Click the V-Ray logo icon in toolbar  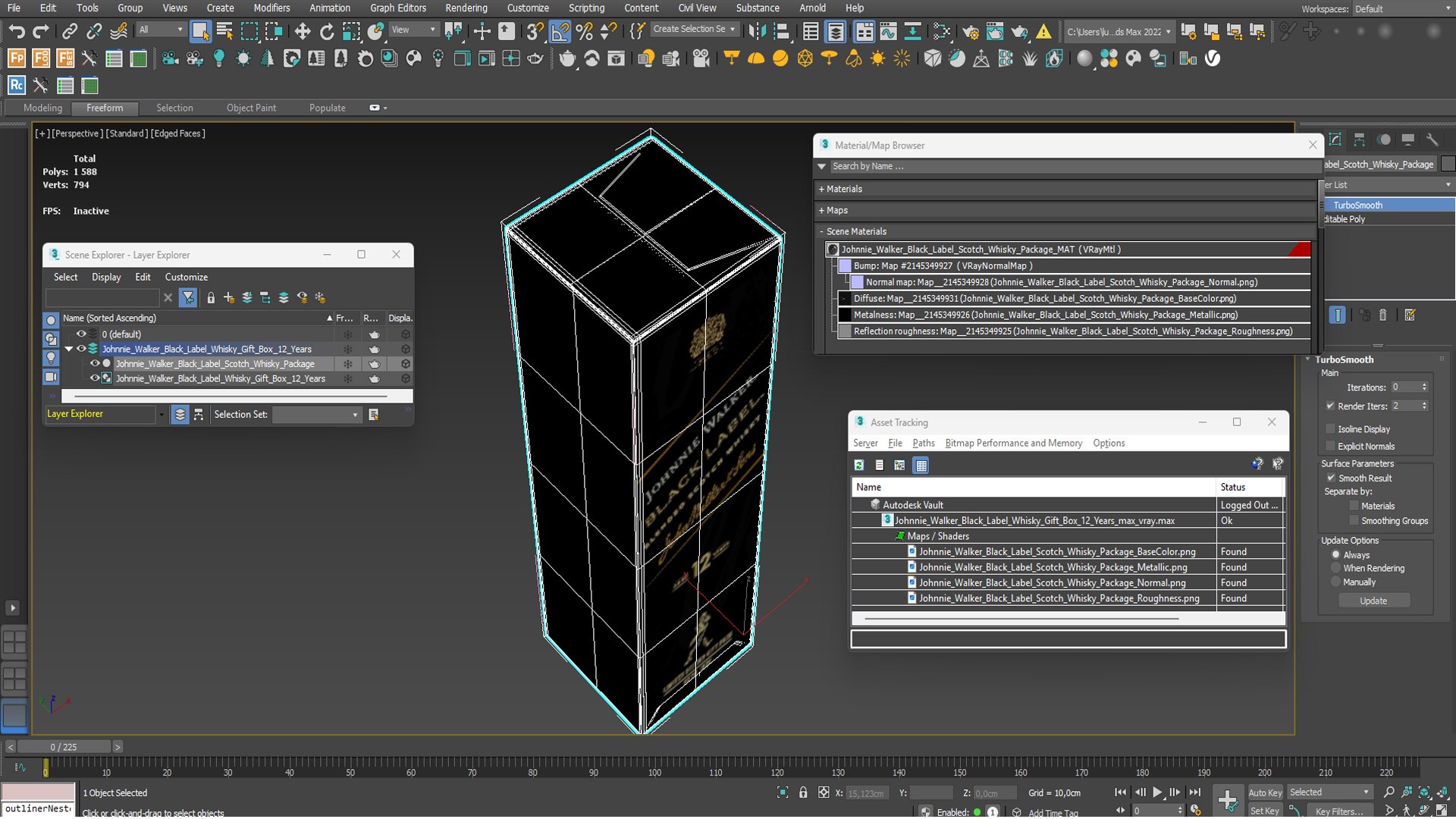click(x=1213, y=58)
